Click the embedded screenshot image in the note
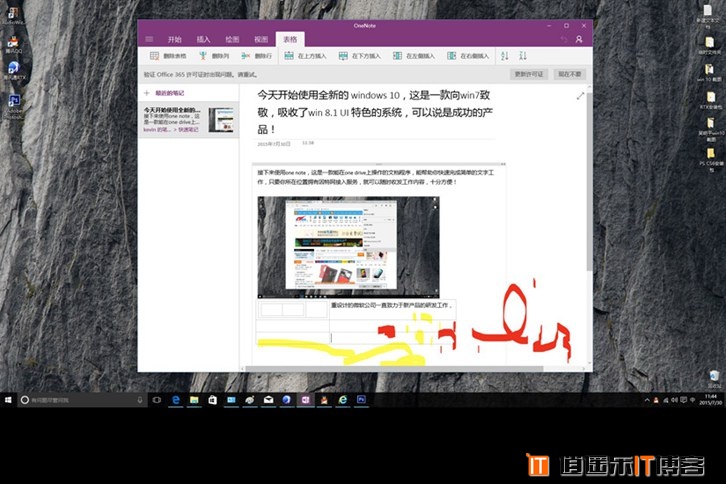 pyautogui.click(x=348, y=247)
